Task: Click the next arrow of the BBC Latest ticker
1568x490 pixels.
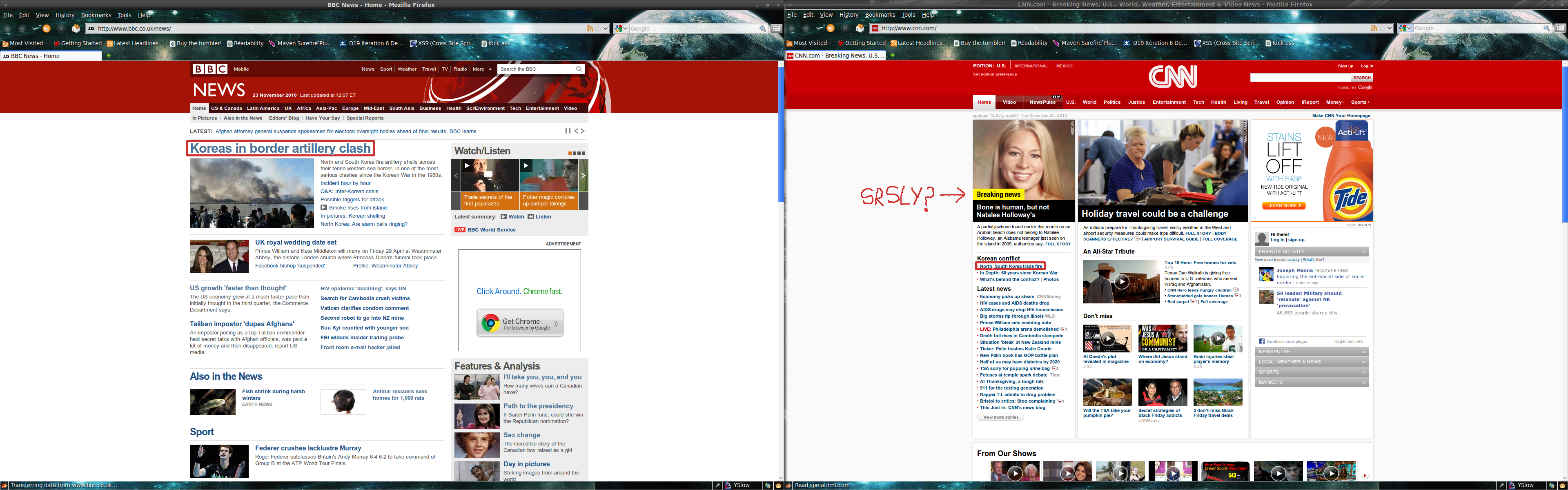Action: (x=583, y=131)
